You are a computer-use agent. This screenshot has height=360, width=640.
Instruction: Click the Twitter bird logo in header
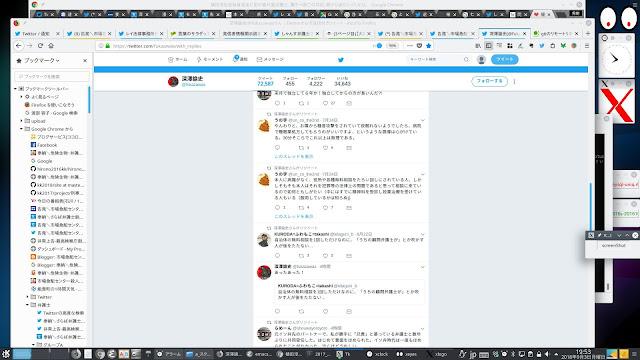[341, 60]
